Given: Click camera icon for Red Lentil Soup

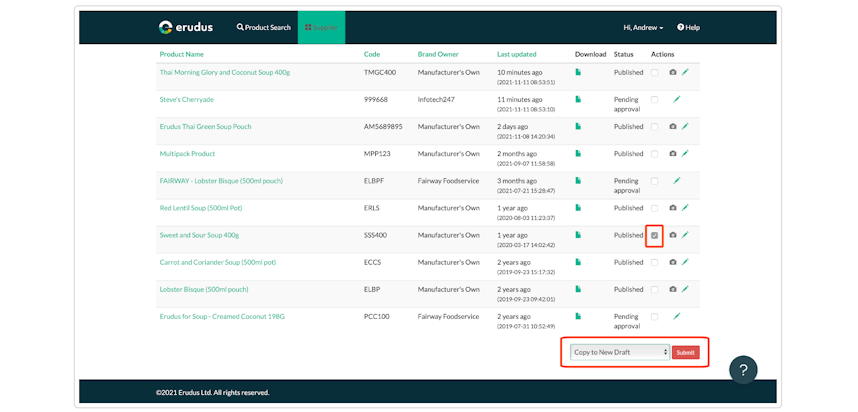Looking at the screenshot, I should coord(673,208).
